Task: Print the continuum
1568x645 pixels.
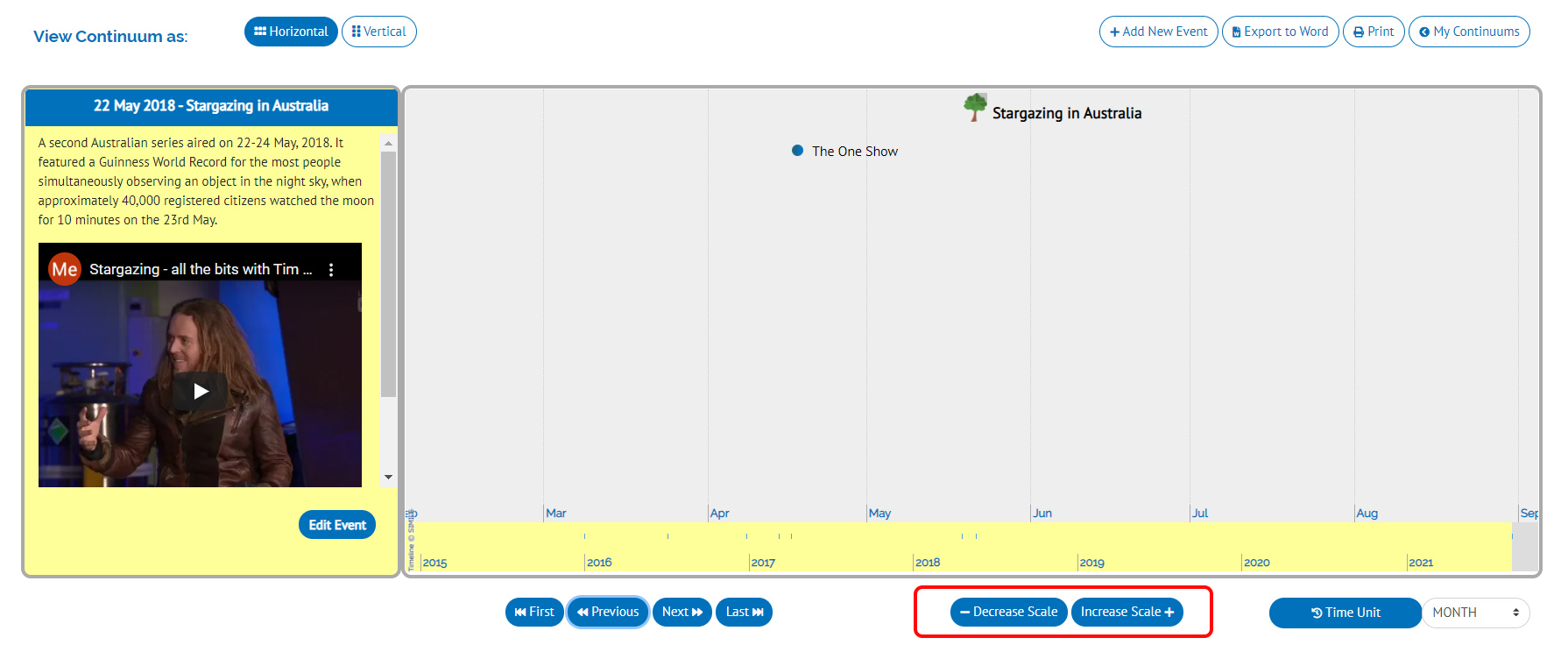Action: pyautogui.click(x=1373, y=32)
